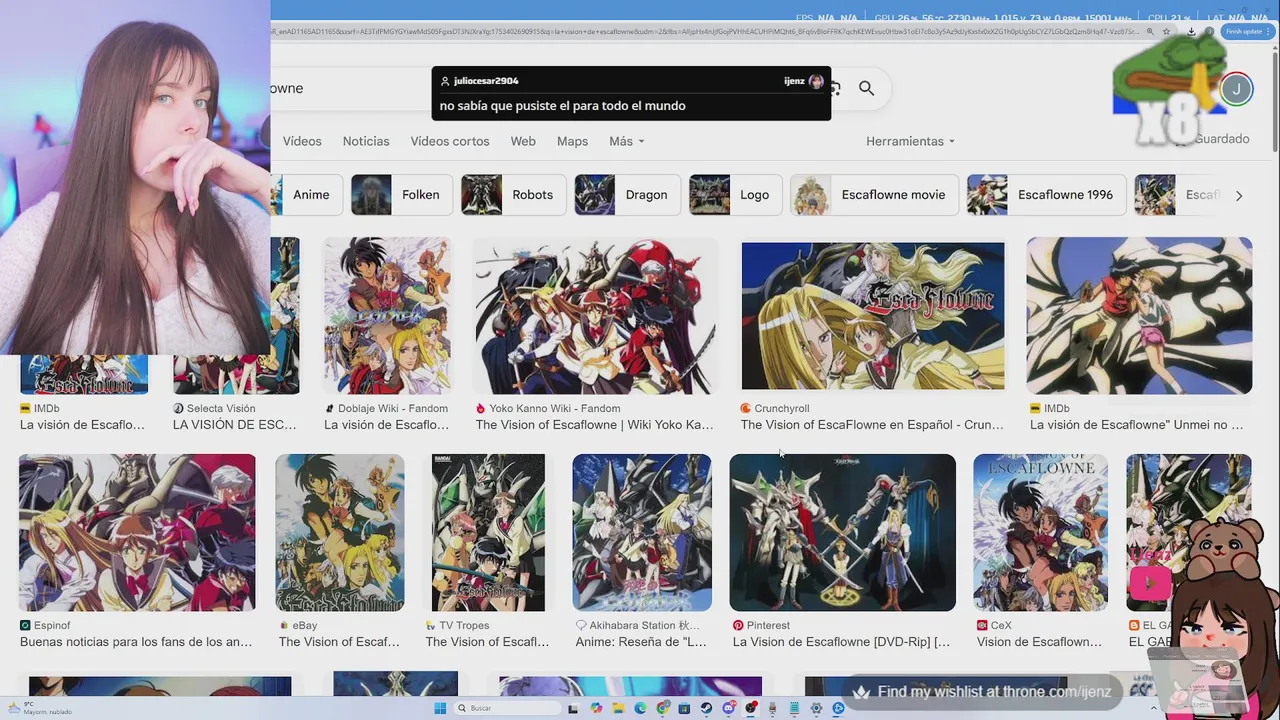Open 'Buenas noticias para los fans' Espinof link
Viewport: 1280px width, 720px height.
136,642
